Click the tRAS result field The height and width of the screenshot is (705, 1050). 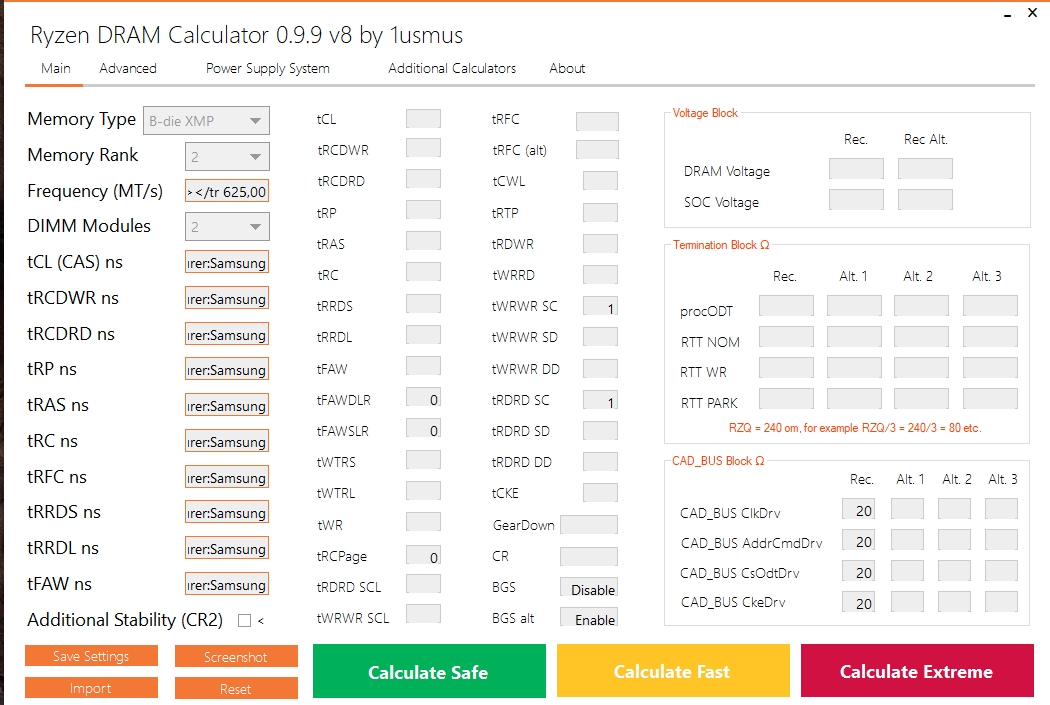pyautogui.click(x=423, y=241)
